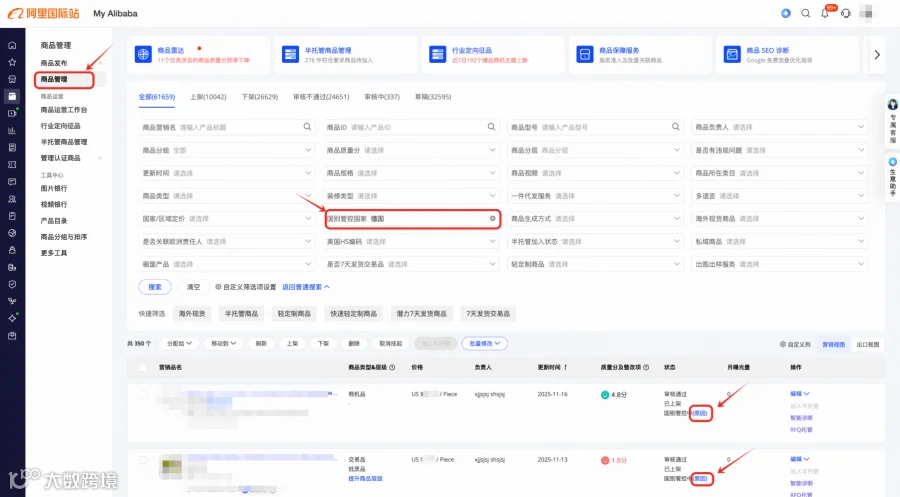The image size is (900, 497).
Task: Clear the 国别管控国家 filter value
Action: point(492,219)
